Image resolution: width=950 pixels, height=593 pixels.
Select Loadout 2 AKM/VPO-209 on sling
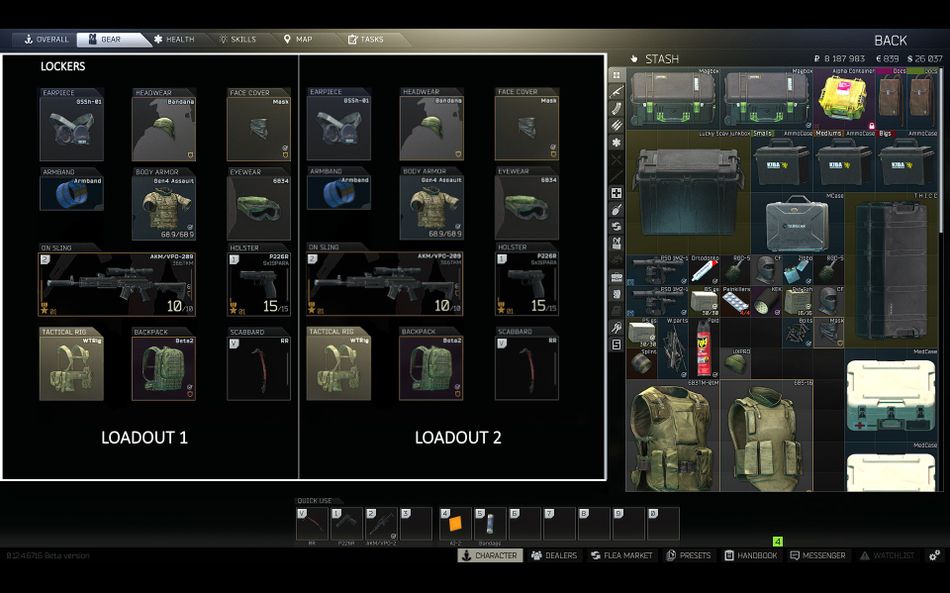point(385,283)
